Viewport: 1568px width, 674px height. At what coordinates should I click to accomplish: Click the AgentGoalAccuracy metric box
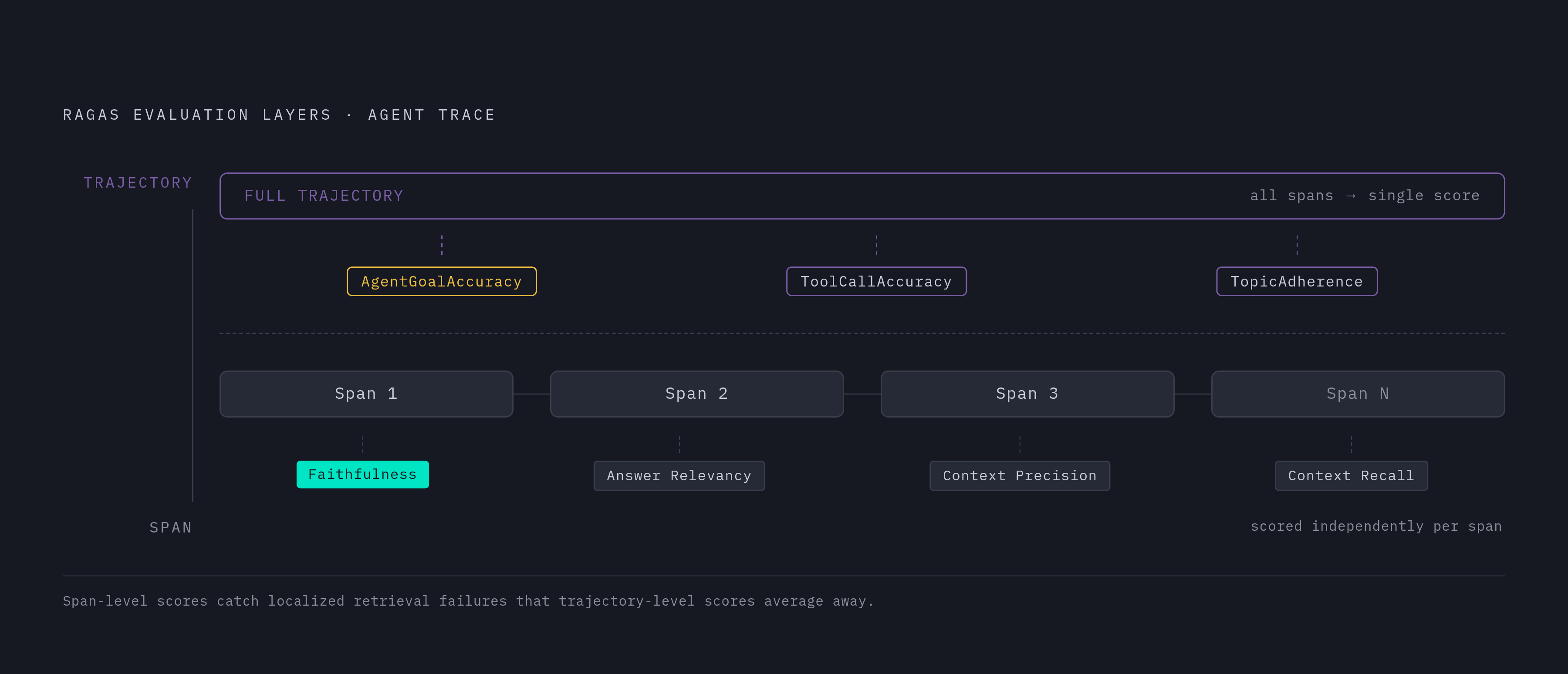(x=441, y=282)
